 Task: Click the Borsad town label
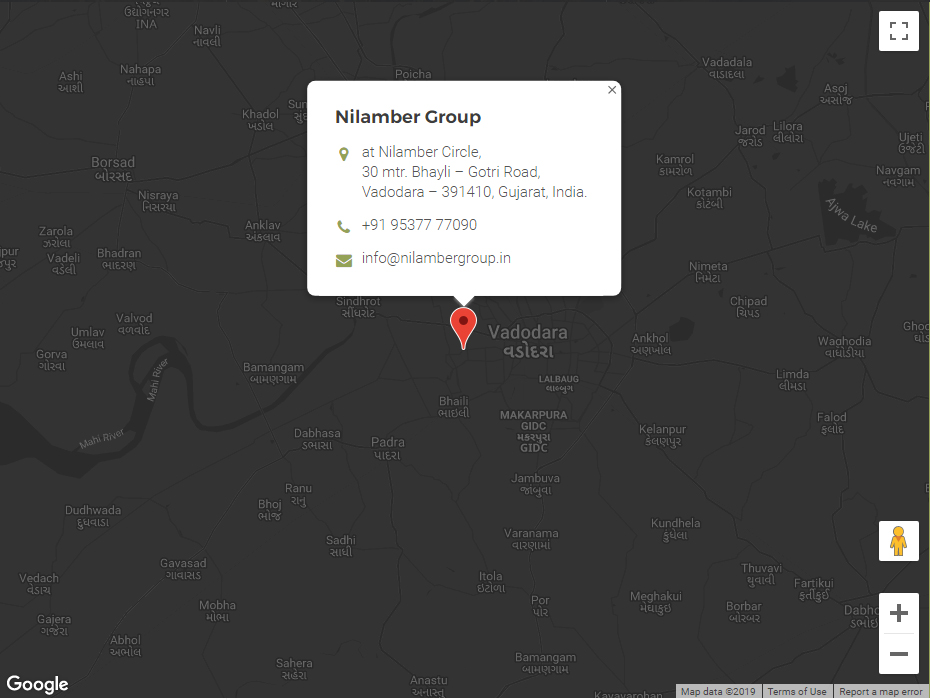pos(113,169)
